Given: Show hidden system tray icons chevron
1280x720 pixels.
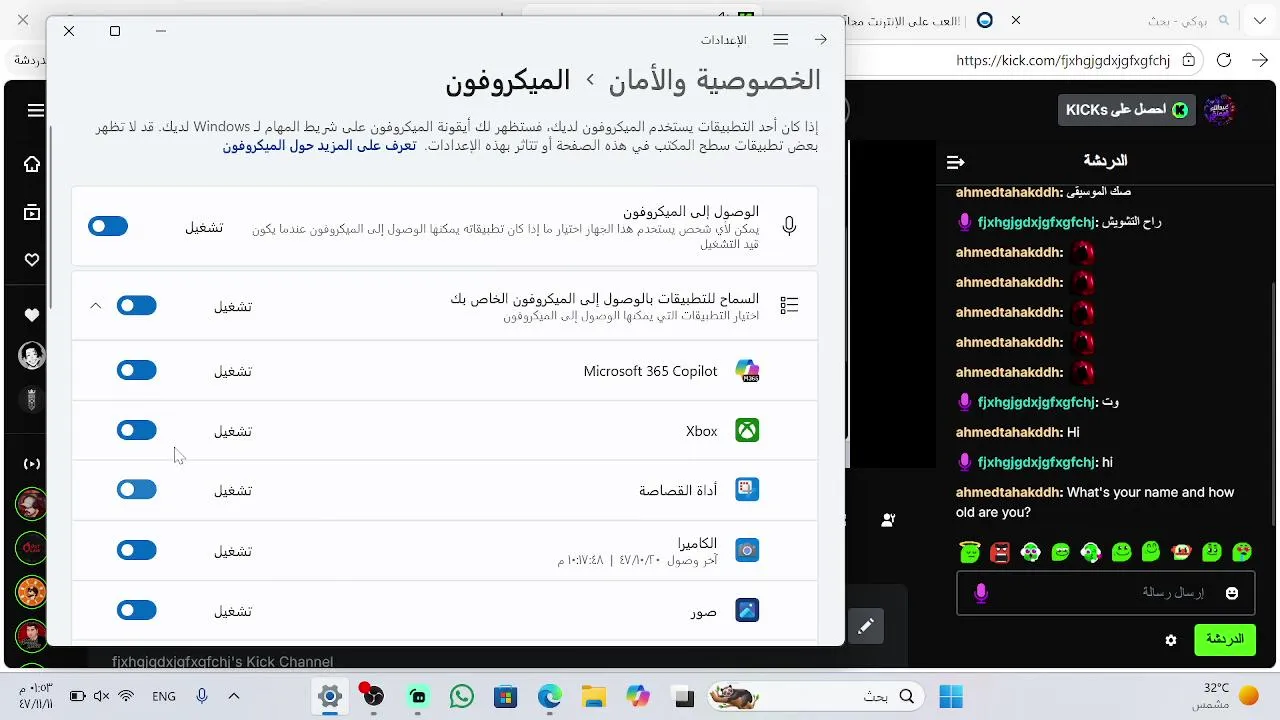Looking at the screenshot, I should tap(234, 696).
